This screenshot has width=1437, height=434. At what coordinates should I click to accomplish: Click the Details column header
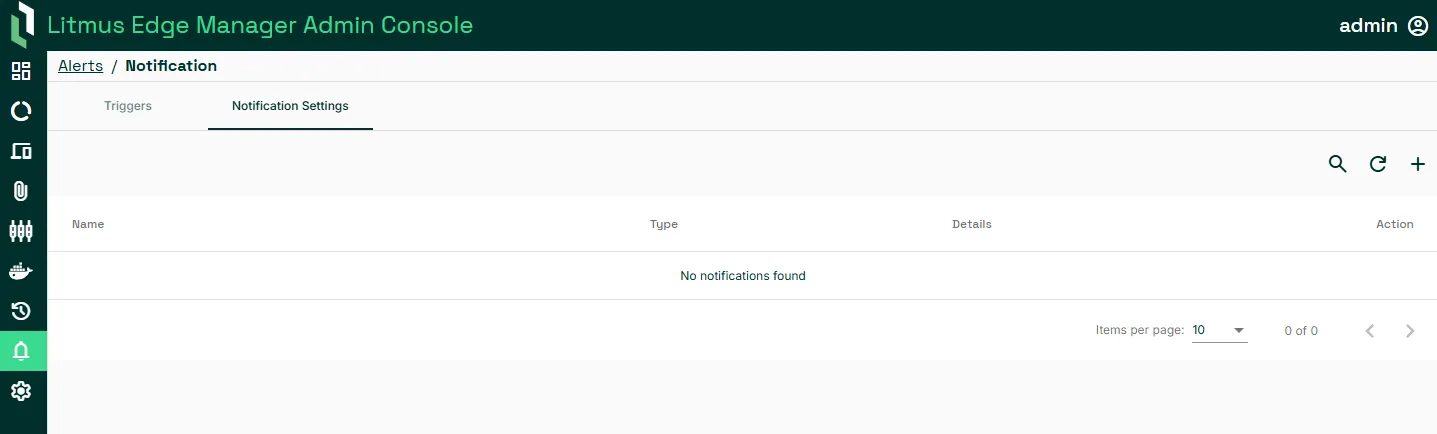[x=972, y=224]
